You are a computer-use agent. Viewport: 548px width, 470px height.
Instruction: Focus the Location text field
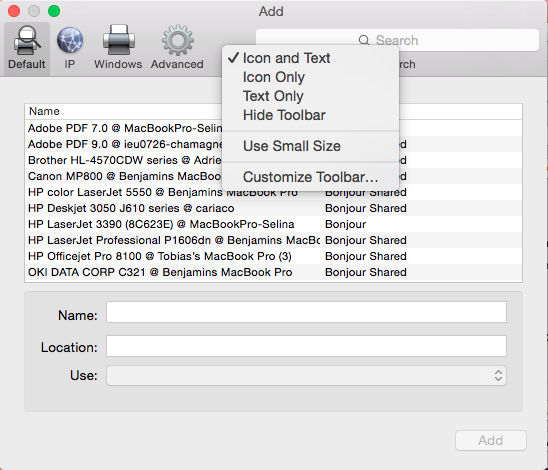pyautogui.click(x=307, y=346)
